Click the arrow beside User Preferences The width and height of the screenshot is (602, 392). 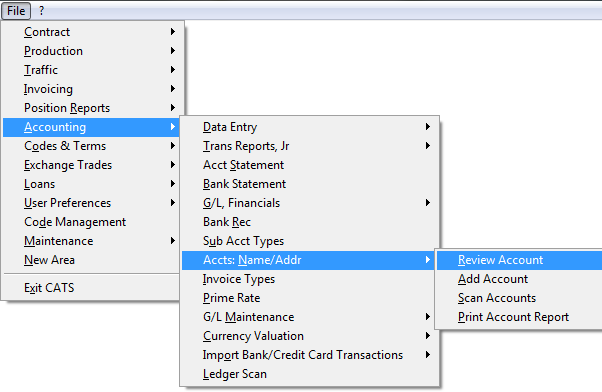[173, 203]
